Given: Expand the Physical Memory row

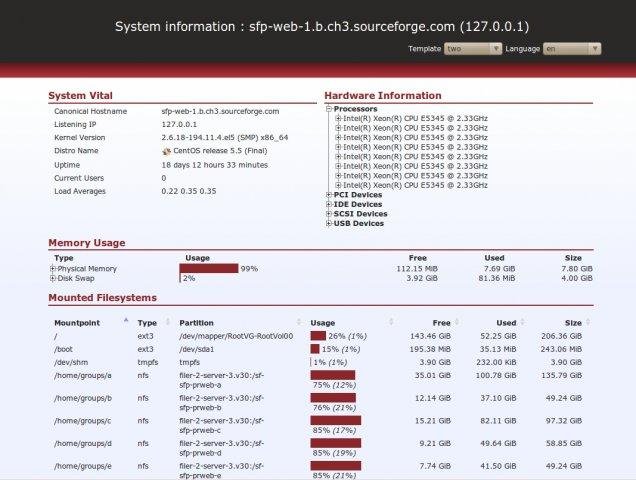Looking at the screenshot, I should click(52, 269).
